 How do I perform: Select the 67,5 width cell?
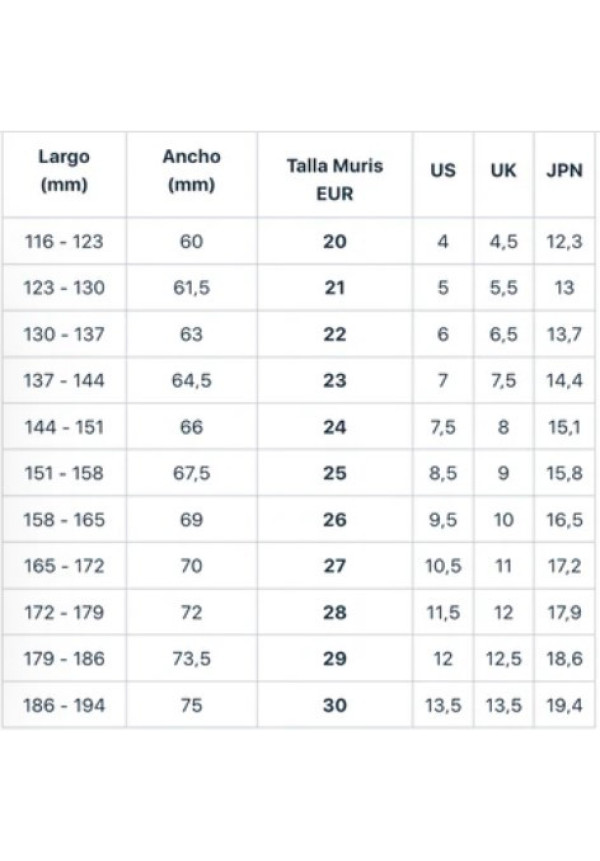[191, 474]
